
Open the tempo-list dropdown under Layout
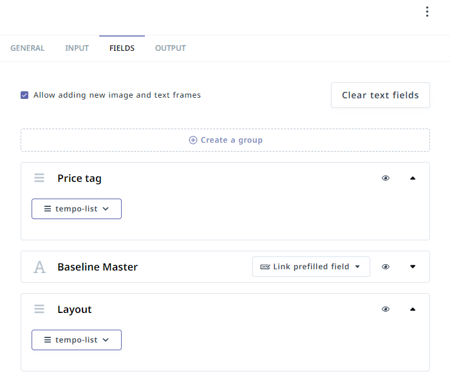pos(76,340)
